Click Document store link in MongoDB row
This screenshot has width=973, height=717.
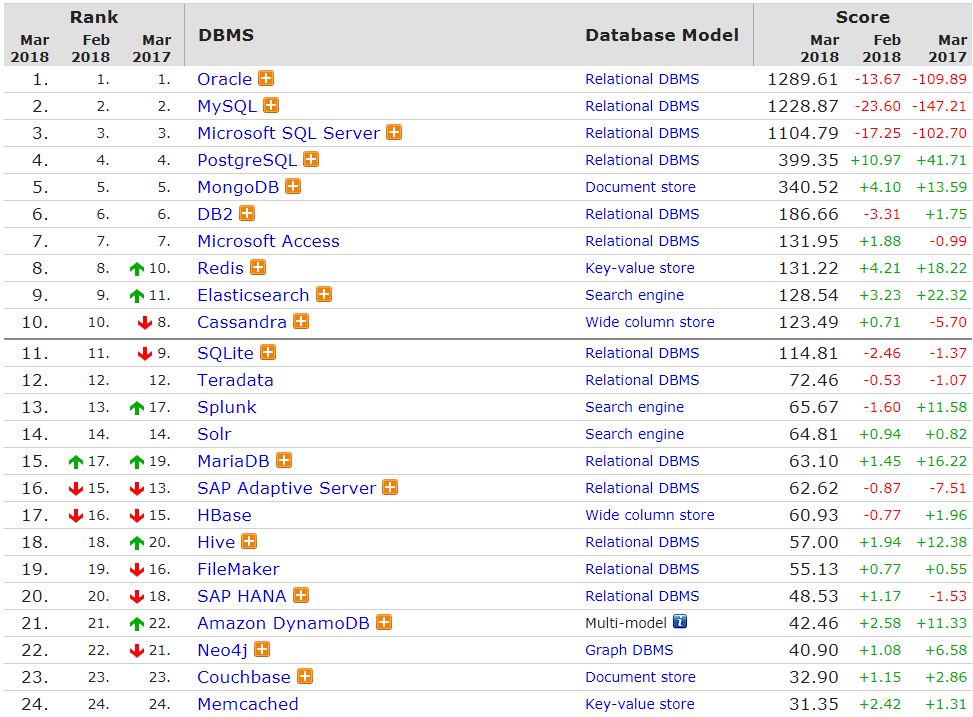(640, 187)
